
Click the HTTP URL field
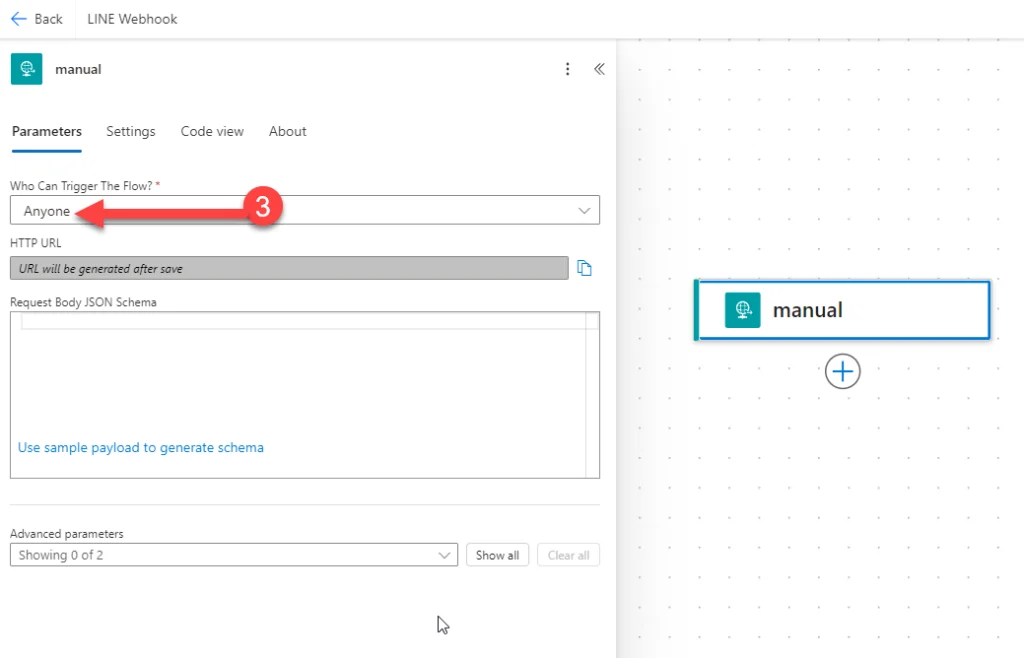[x=289, y=268]
